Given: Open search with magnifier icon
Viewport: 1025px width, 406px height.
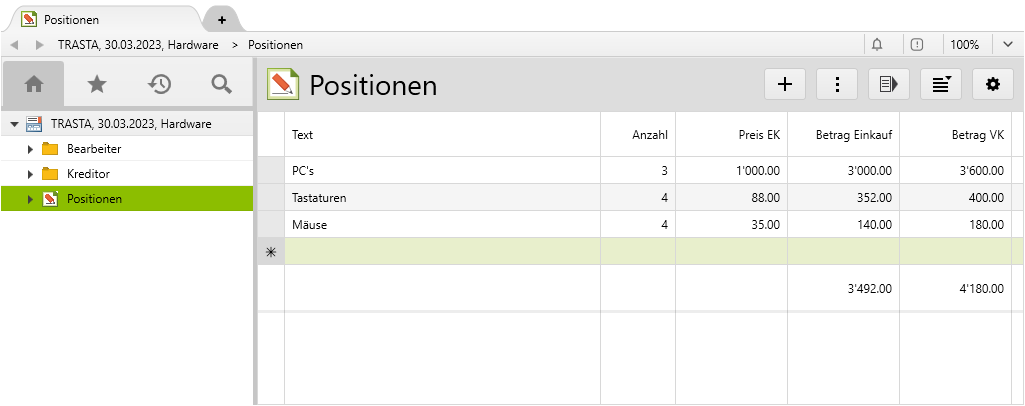Looking at the screenshot, I should coord(221,85).
